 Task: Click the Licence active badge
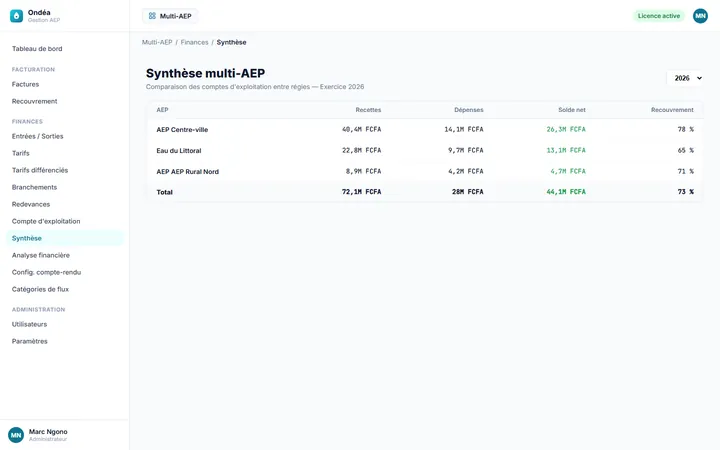point(658,16)
